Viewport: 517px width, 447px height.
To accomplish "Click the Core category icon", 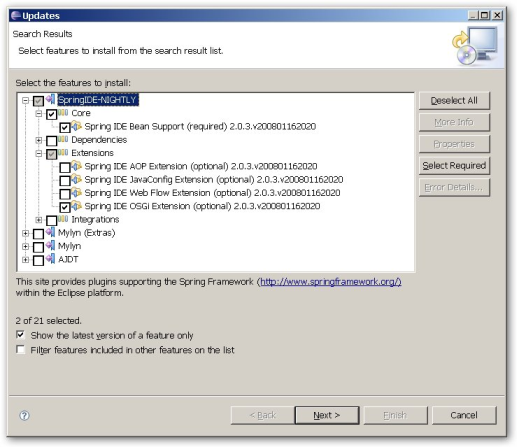I will pyautogui.click(x=63, y=113).
